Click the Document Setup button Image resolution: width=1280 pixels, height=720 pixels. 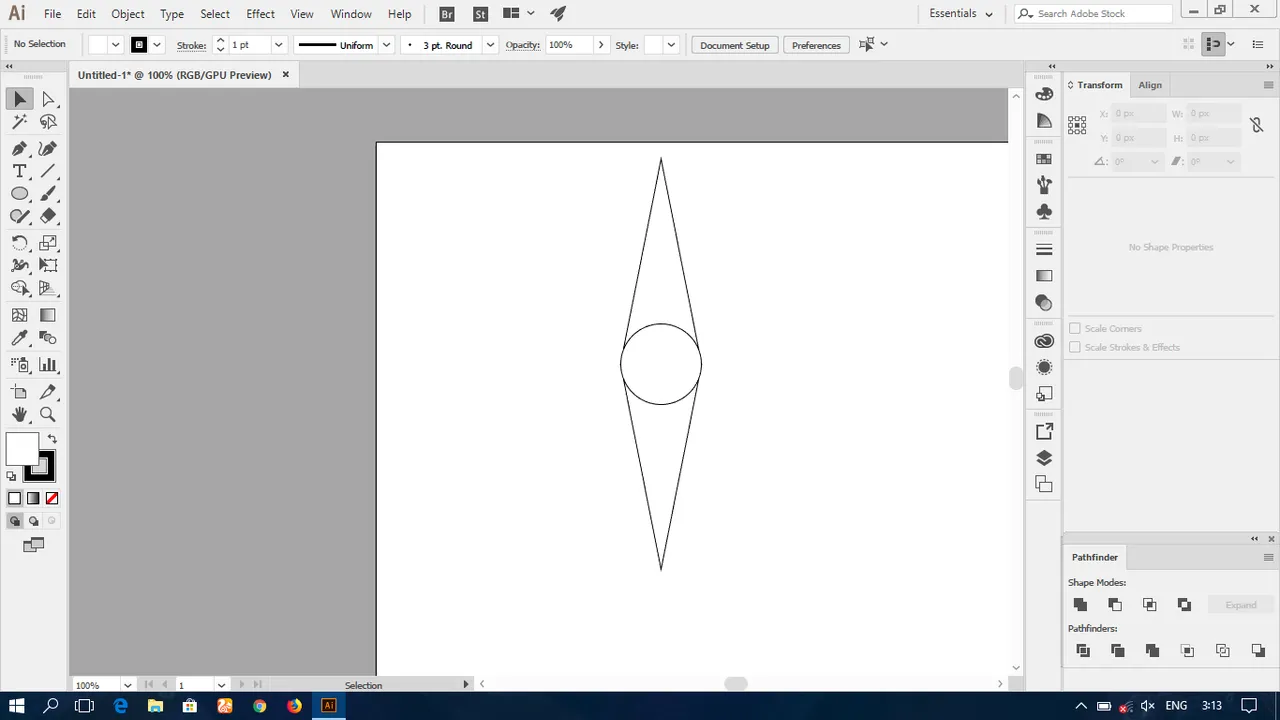(735, 45)
